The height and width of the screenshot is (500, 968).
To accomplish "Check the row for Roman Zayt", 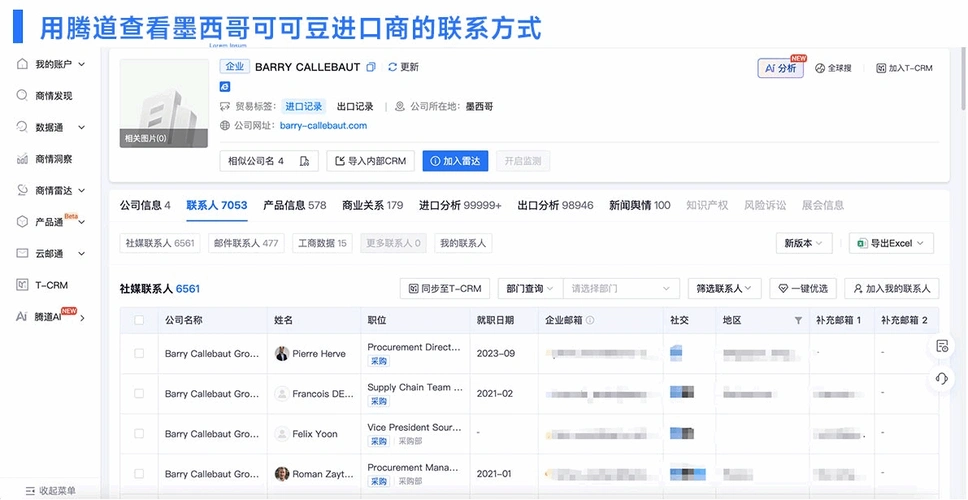I will 139,473.
